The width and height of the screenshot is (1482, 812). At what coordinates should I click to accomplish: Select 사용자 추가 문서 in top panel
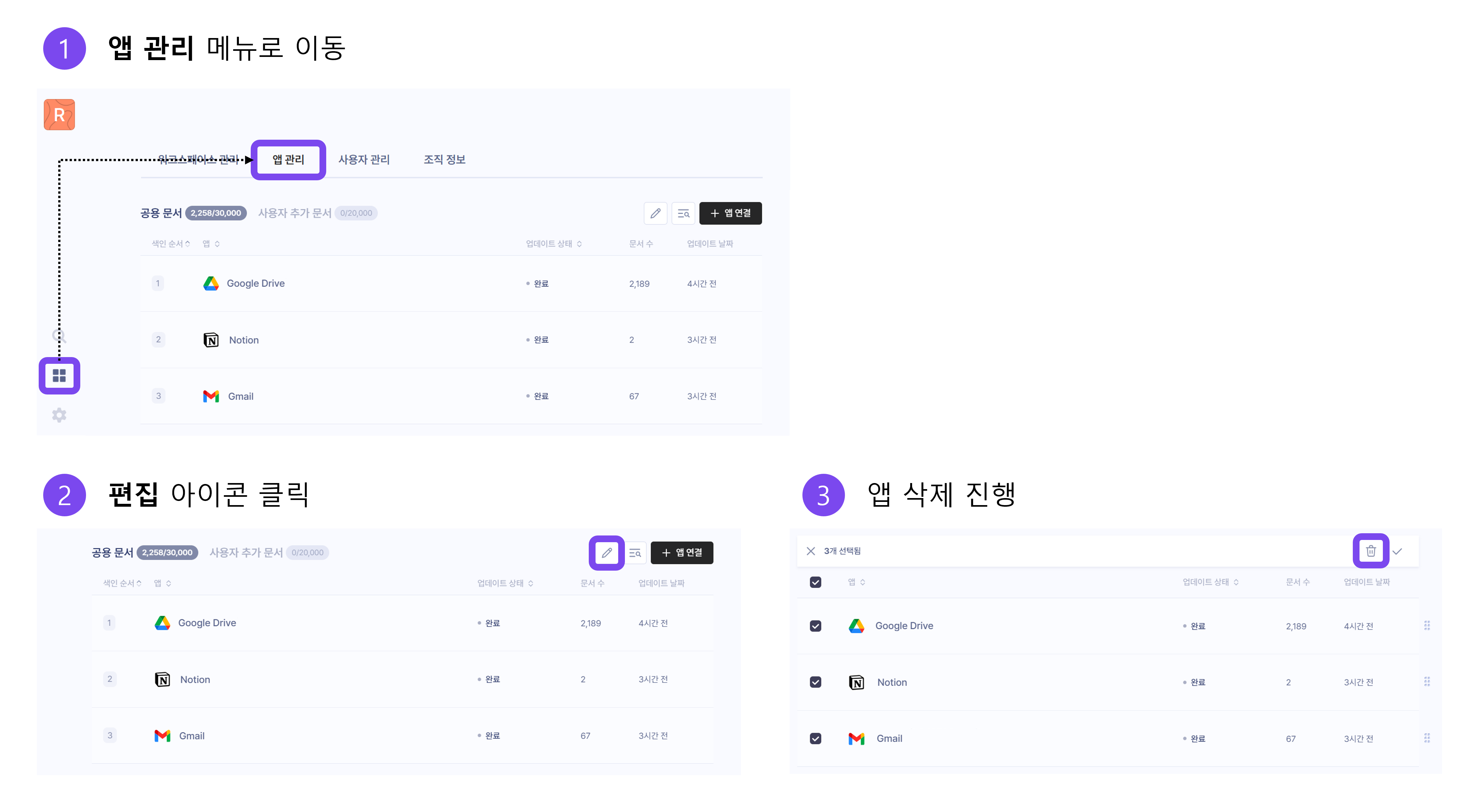[295, 213]
